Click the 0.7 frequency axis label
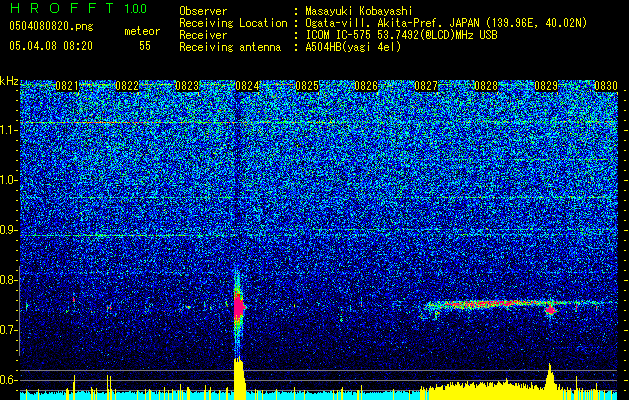Screen dimensions: 629x400 9,330
